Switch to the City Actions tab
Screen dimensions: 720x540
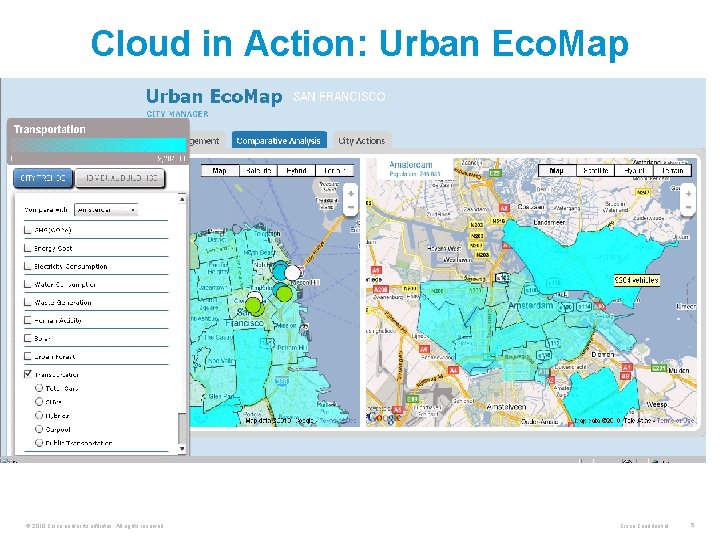tap(361, 141)
